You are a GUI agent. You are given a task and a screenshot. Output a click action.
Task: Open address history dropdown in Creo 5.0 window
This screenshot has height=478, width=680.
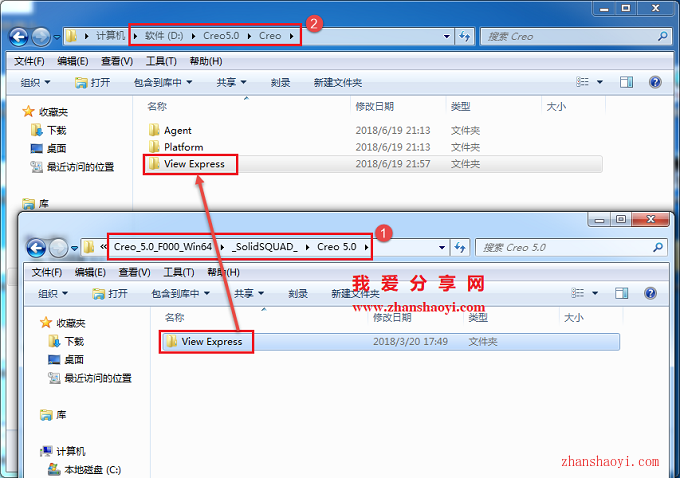tap(442, 247)
